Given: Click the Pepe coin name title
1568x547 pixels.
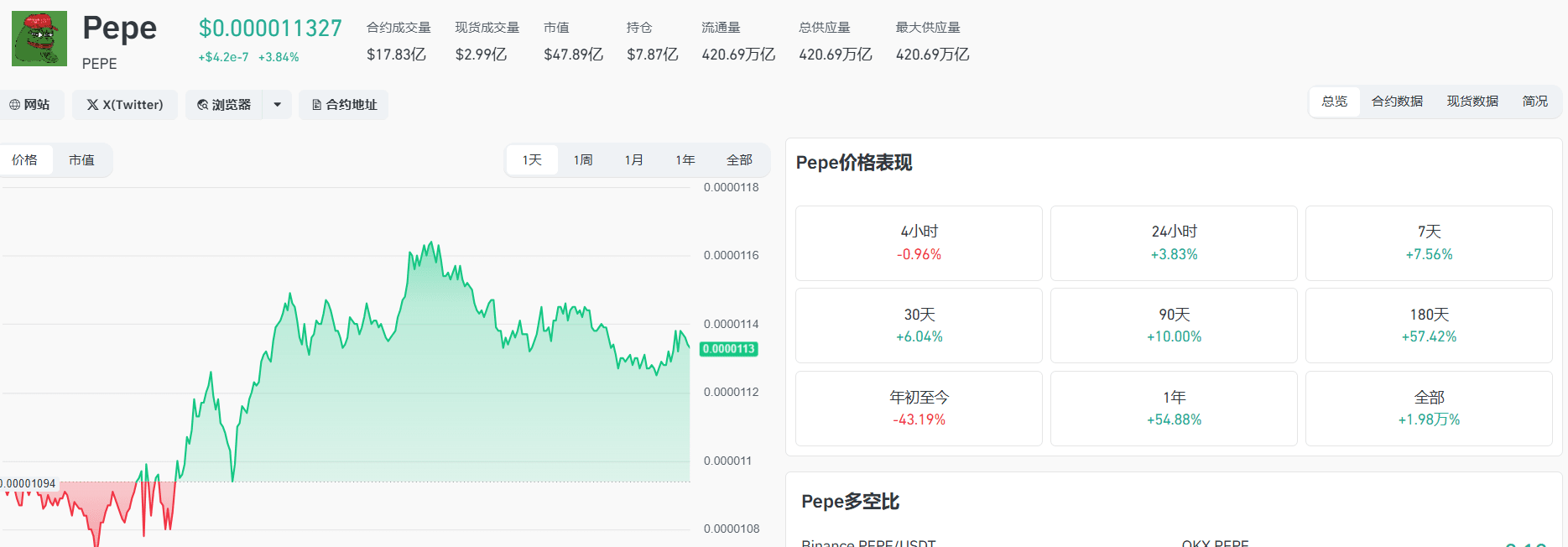Looking at the screenshot, I should point(119,29).
